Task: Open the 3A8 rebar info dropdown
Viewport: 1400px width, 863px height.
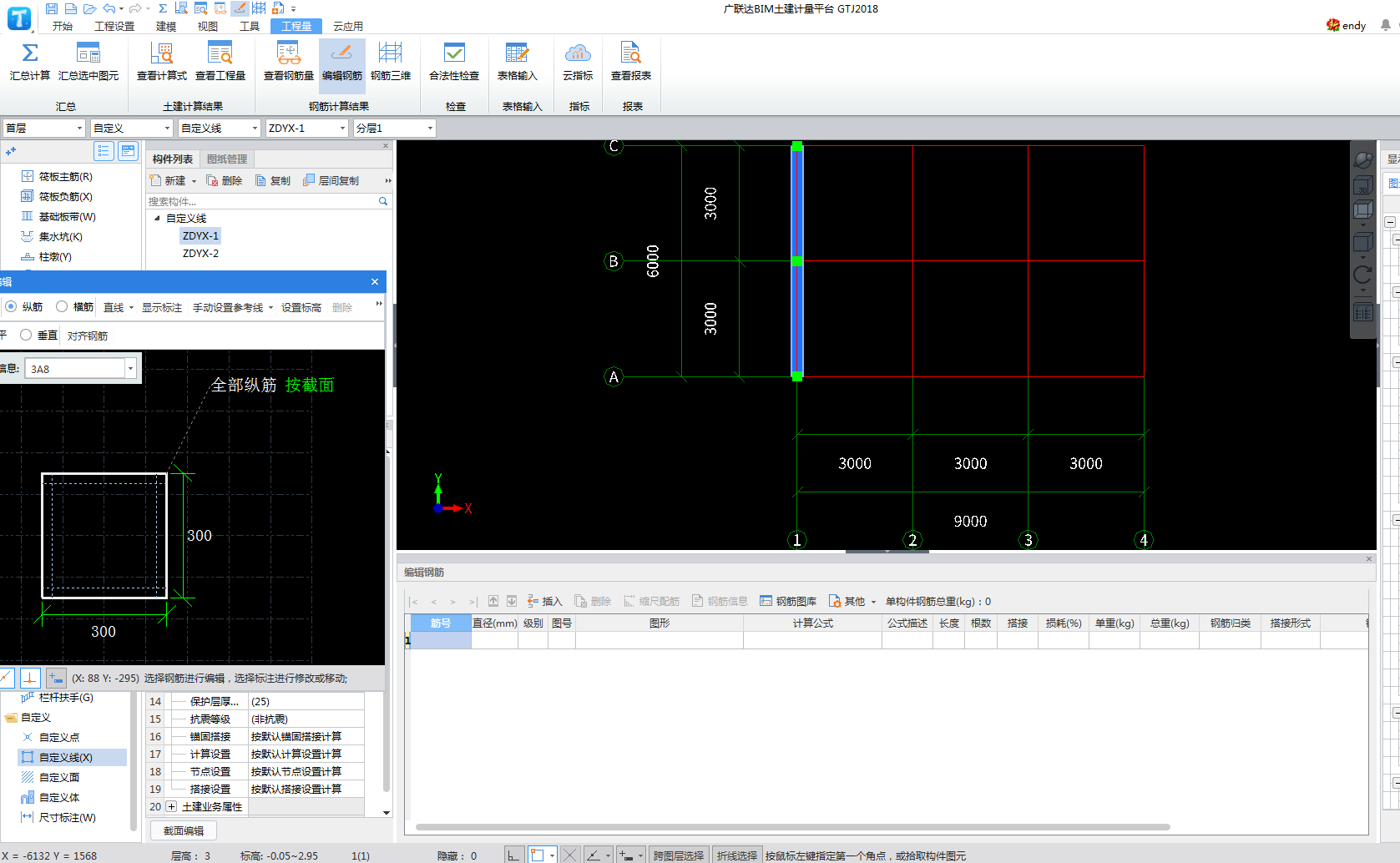Action: (130, 369)
